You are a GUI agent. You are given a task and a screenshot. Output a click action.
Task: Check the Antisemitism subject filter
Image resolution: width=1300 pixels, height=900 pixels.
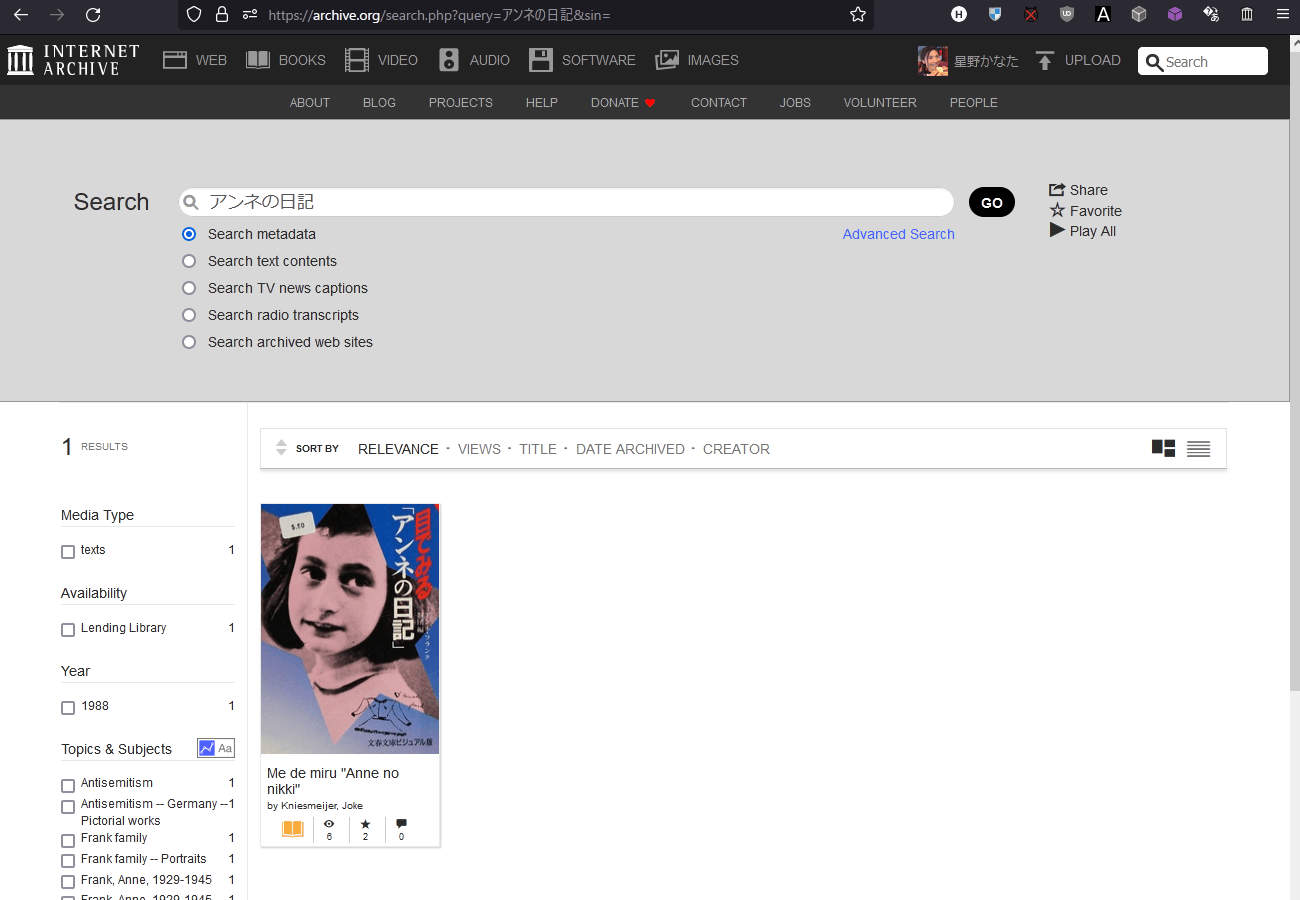(x=68, y=786)
